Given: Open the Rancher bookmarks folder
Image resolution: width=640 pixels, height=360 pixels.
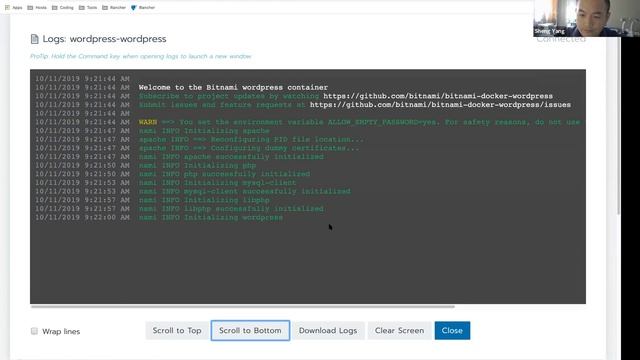Looking at the screenshot, I should [114, 7].
